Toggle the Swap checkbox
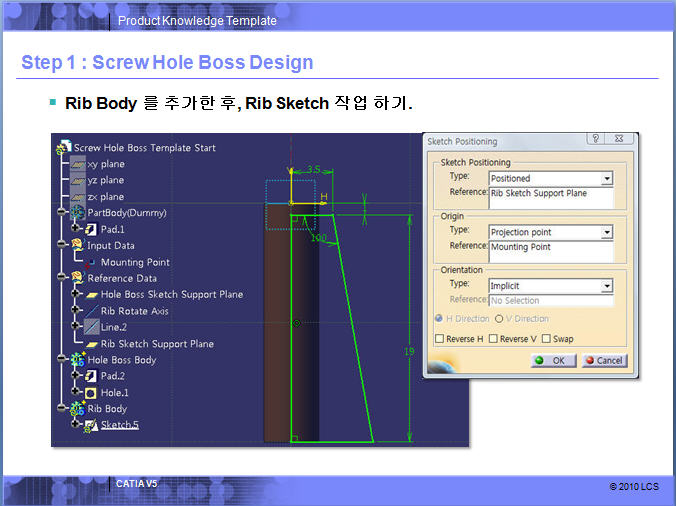Image resolution: width=676 pixels, height=506 pixels. pos(545,339)
